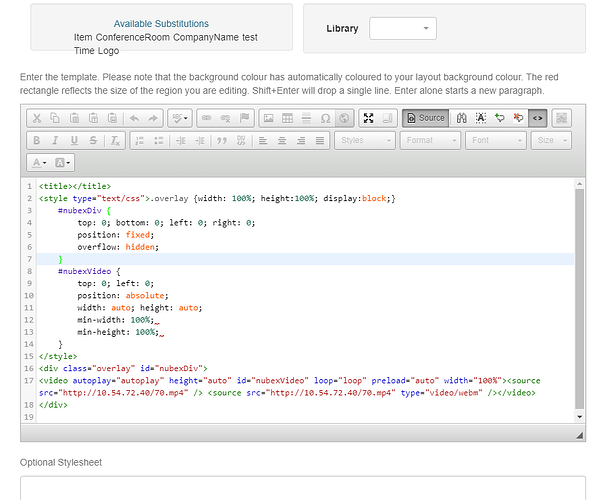This screenshot has height=500, width=602.
Task: Toggle italic formatting
Action: click(55, 141)
